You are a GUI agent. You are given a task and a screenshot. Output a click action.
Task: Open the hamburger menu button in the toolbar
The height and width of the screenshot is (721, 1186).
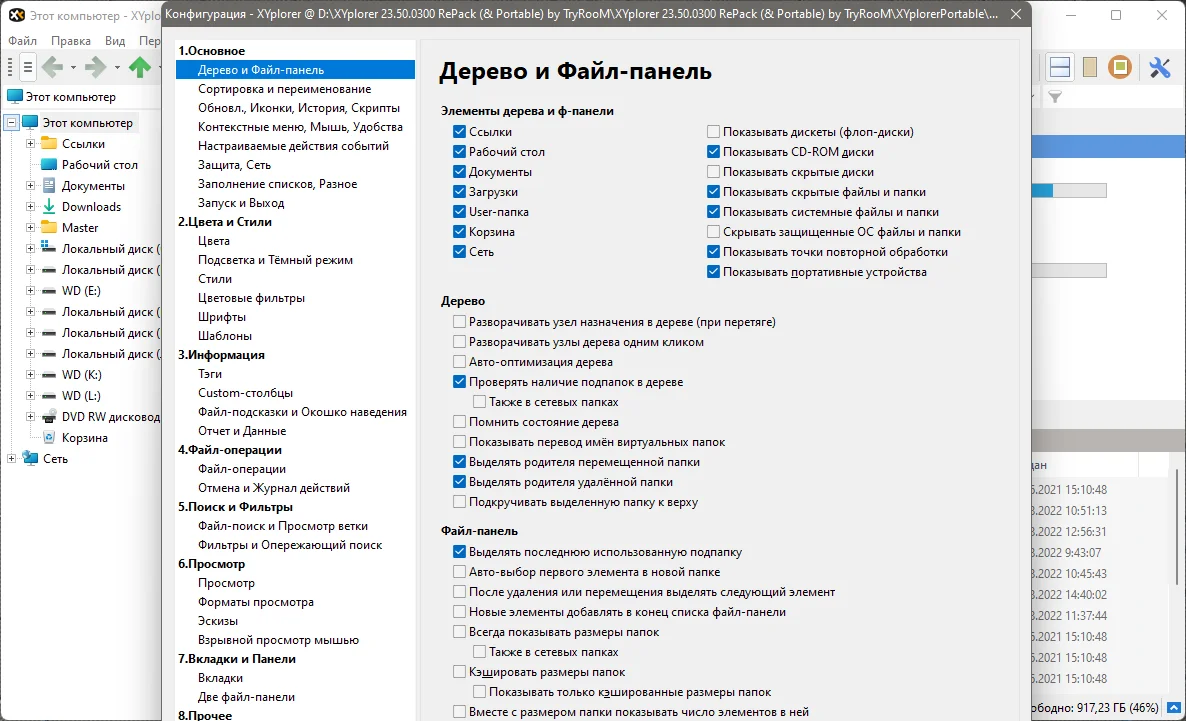coord(28,67)
